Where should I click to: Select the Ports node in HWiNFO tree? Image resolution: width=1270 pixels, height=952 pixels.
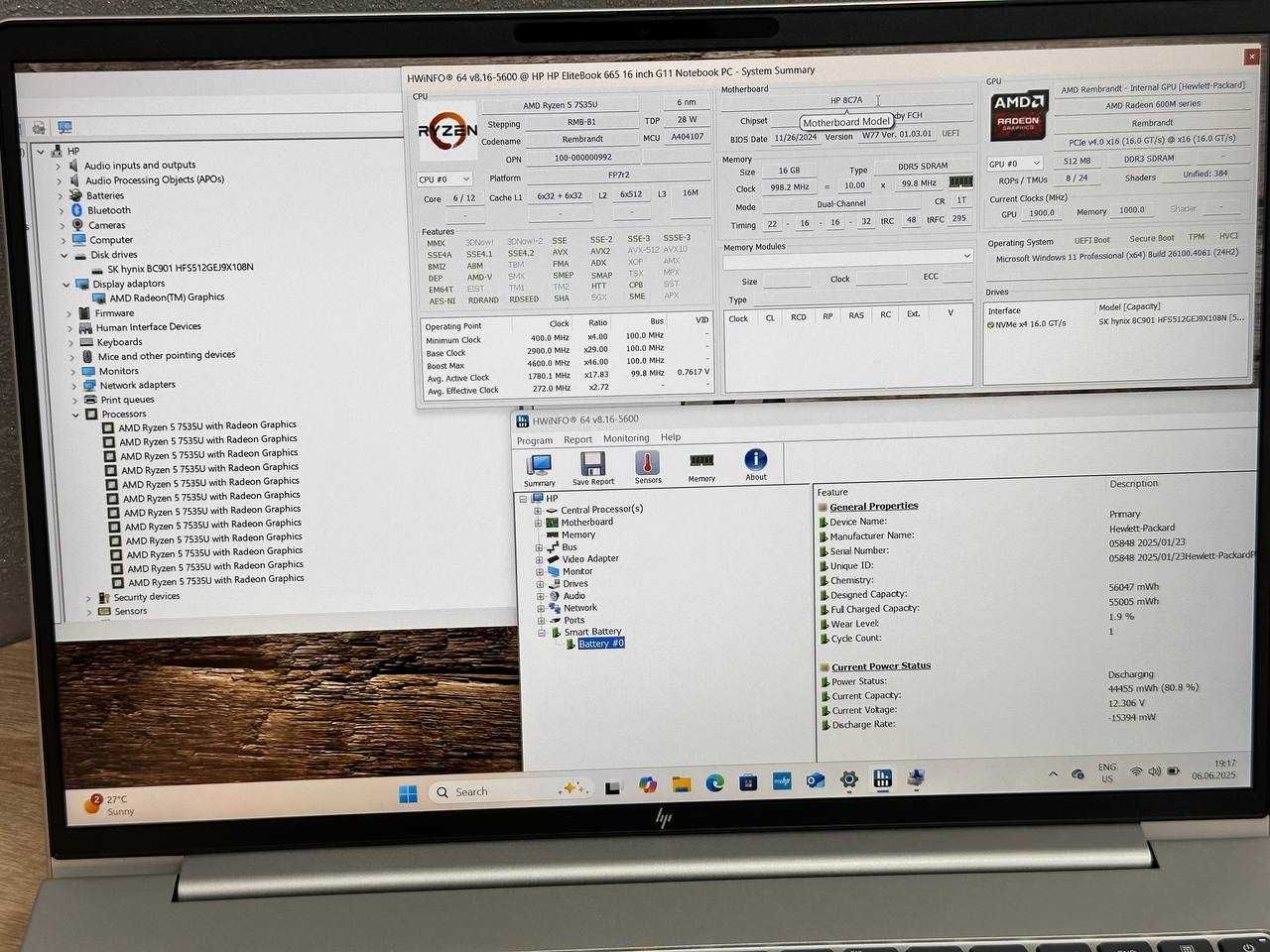574,620
